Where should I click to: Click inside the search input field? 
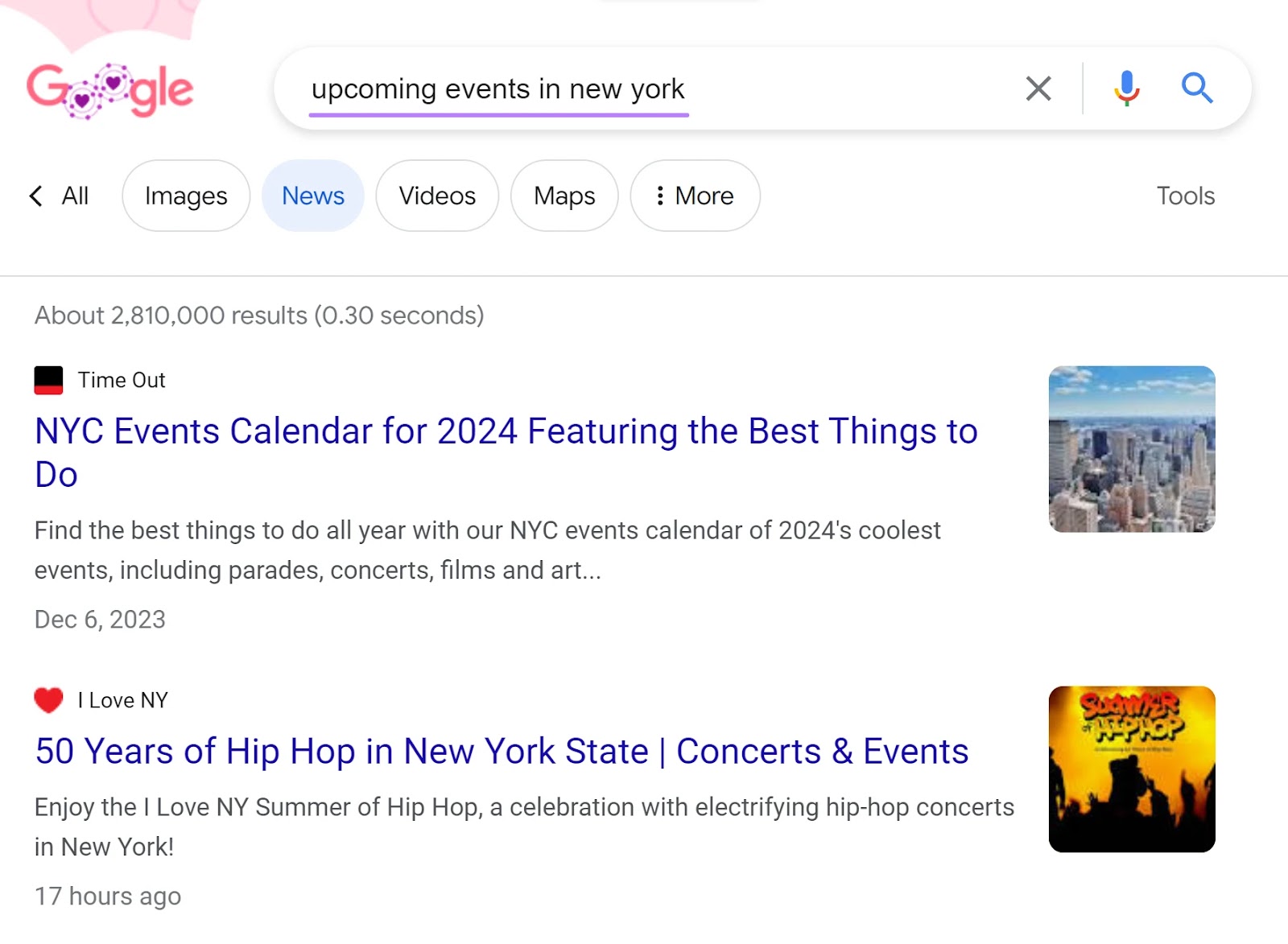click(563, 89)
